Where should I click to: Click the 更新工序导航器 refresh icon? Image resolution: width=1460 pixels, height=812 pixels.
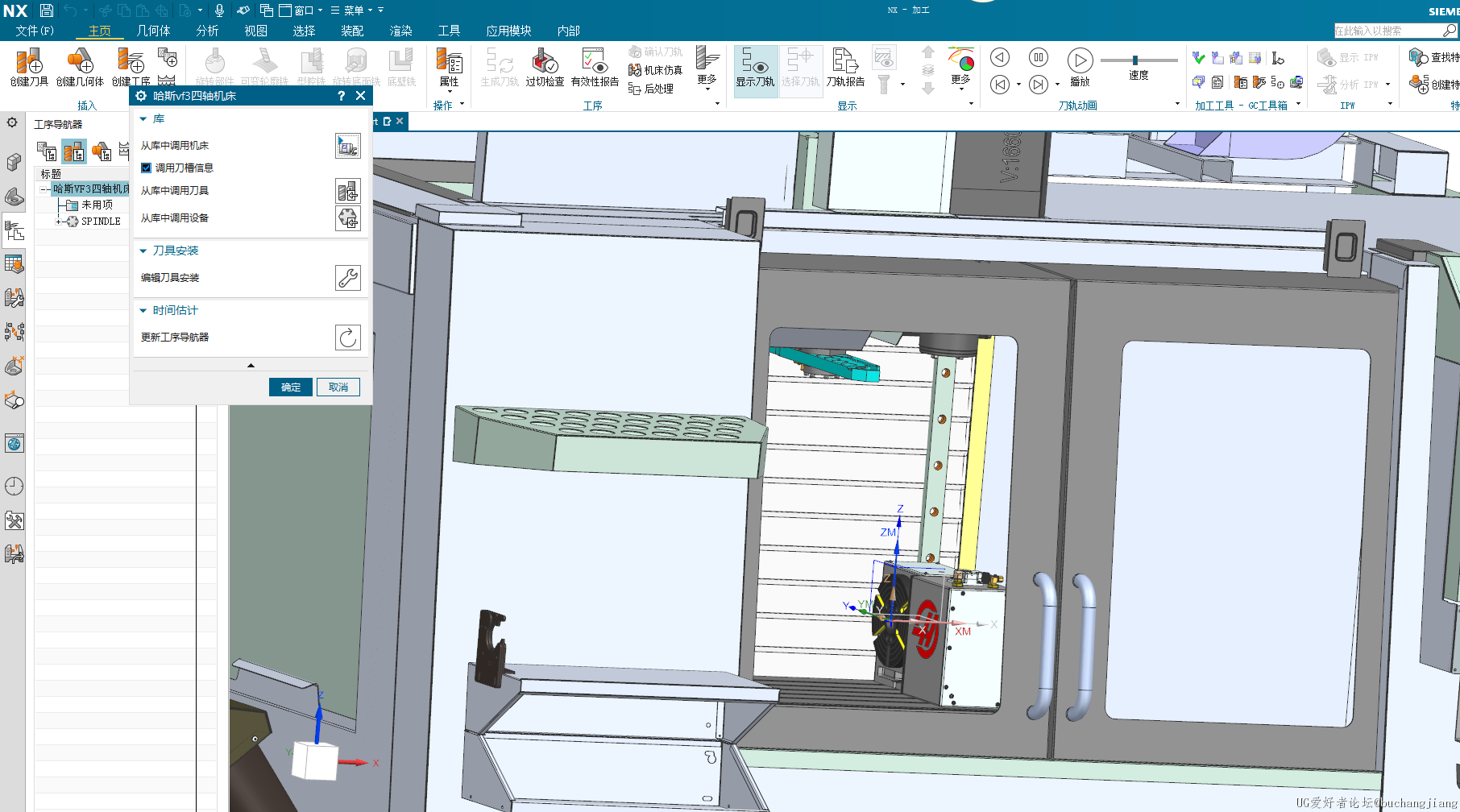coord(348,338)
